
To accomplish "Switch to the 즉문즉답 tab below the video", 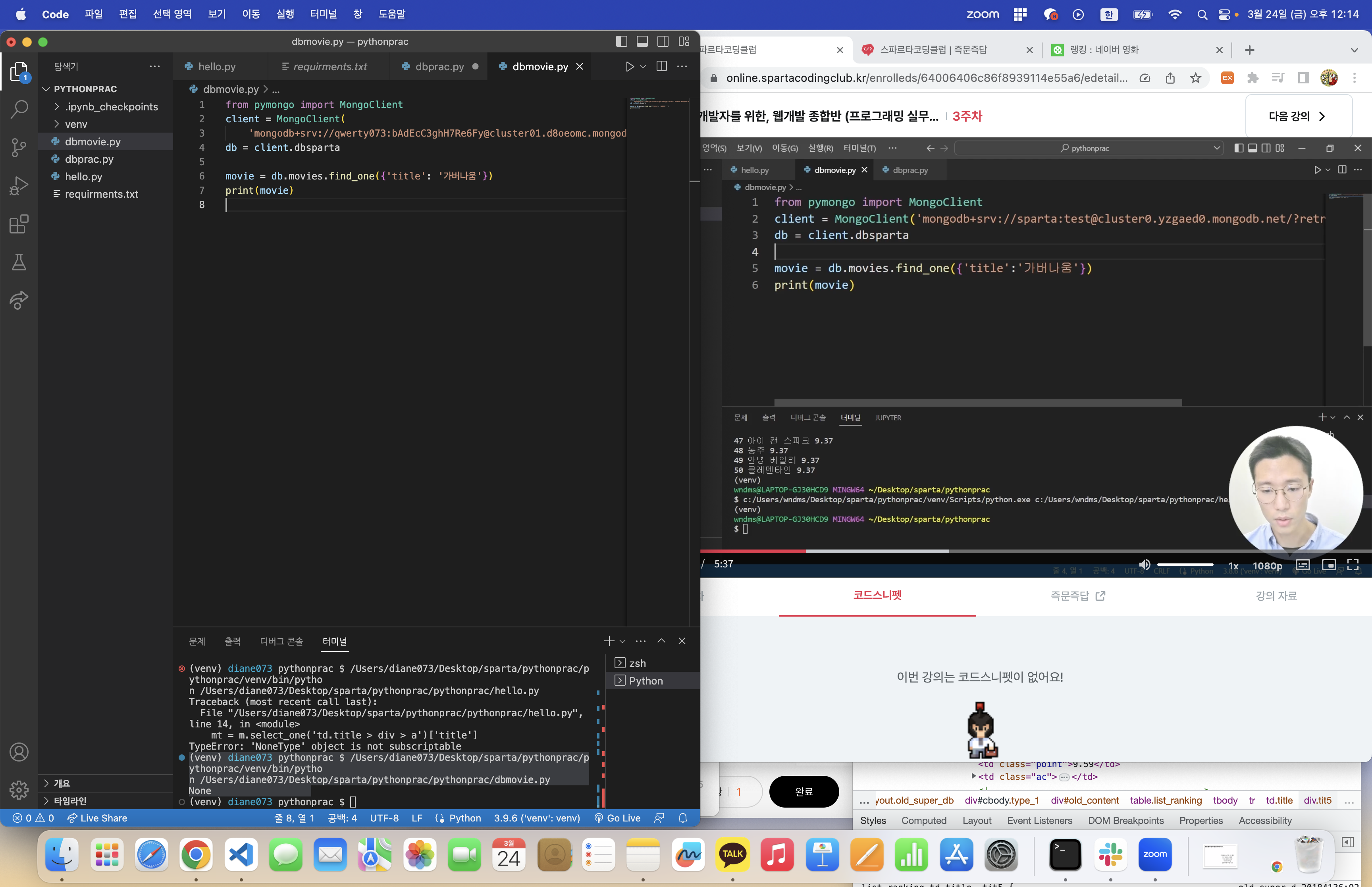I will [1077, 596].
